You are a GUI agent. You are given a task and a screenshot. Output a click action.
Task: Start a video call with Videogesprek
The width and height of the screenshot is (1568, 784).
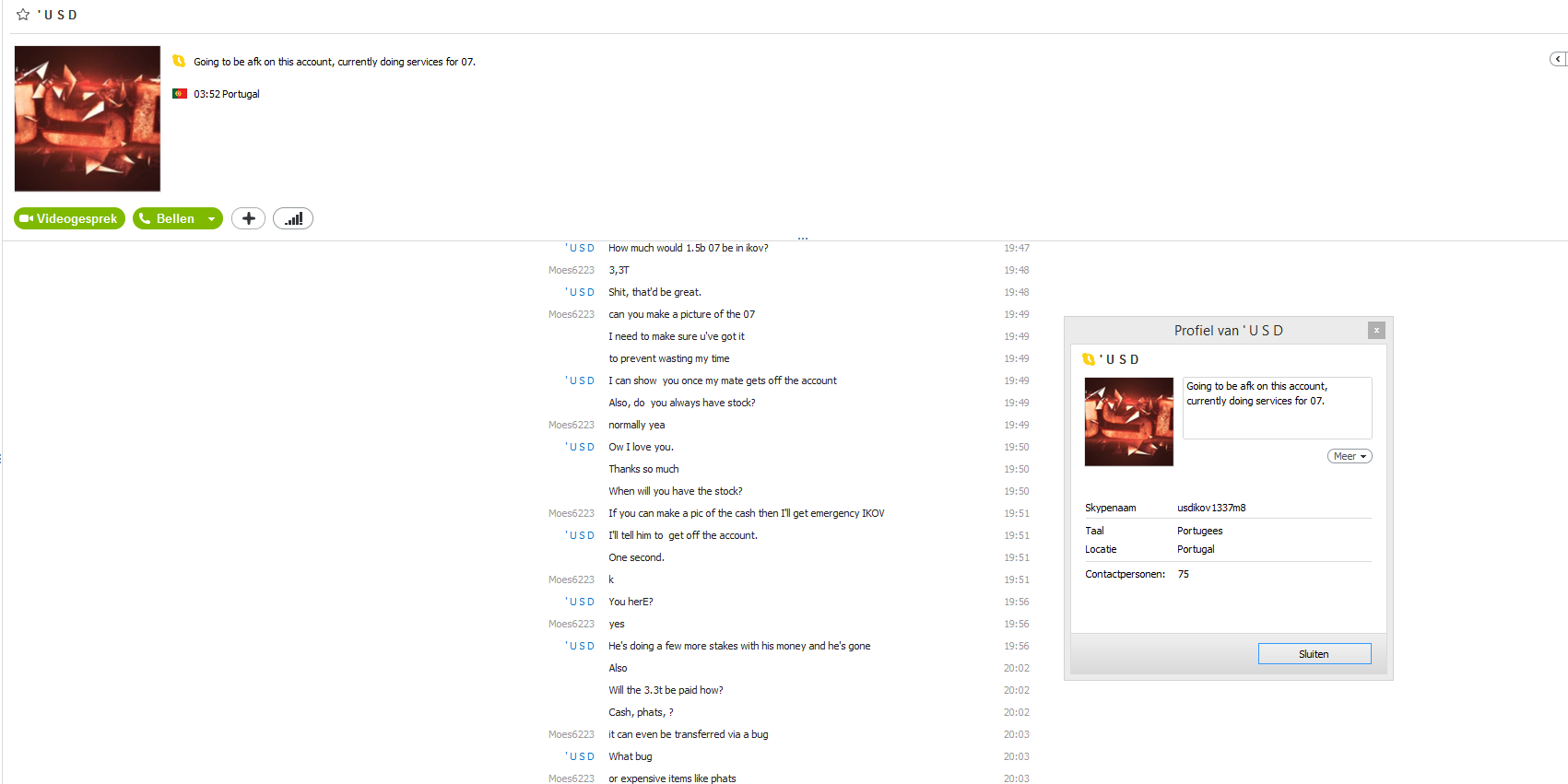pyautogui.click(x=69, y=218)
